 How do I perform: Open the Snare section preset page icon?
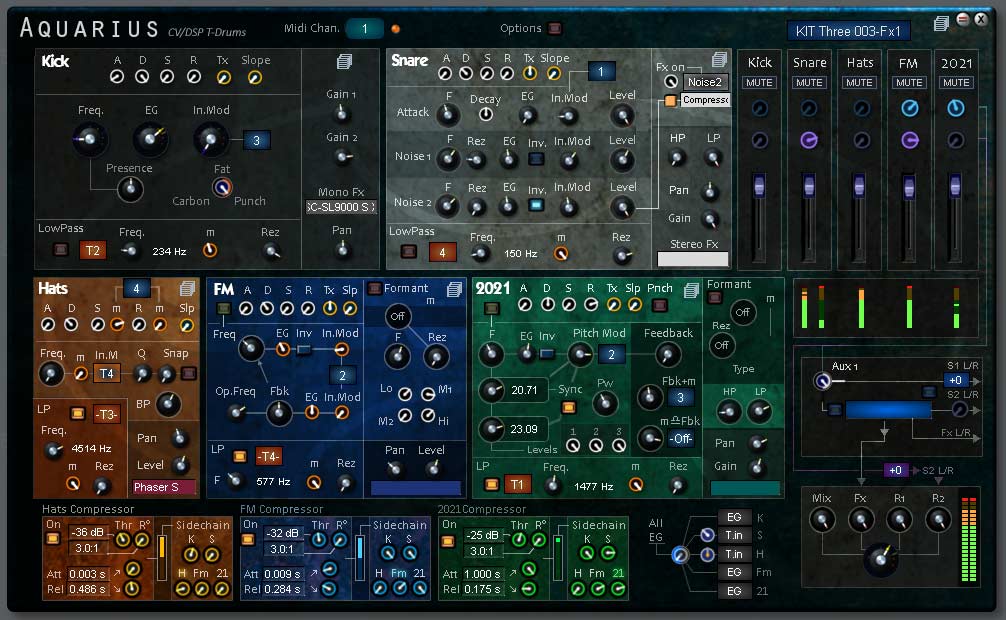click(719, 60)
